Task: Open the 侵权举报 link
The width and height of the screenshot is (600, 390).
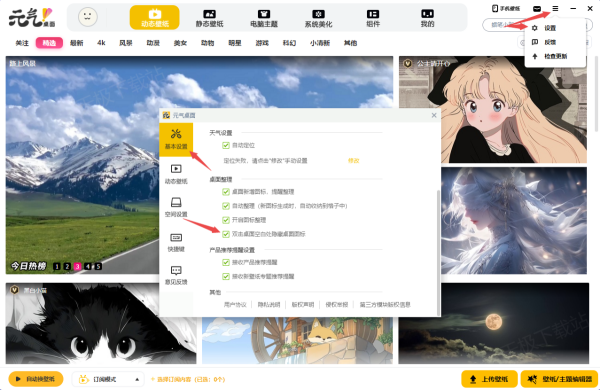Action: 337,305
